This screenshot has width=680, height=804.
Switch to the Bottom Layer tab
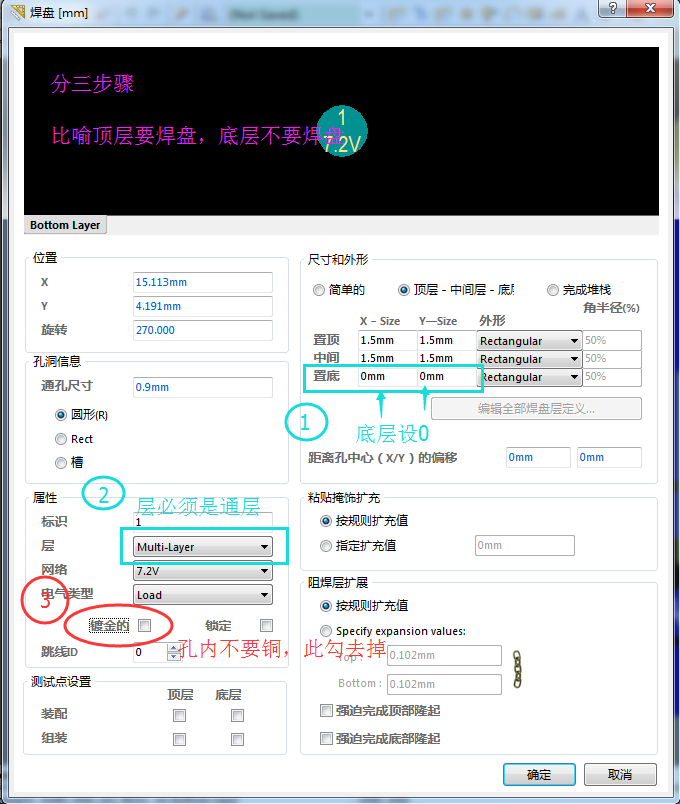click(x=65, y=225)
